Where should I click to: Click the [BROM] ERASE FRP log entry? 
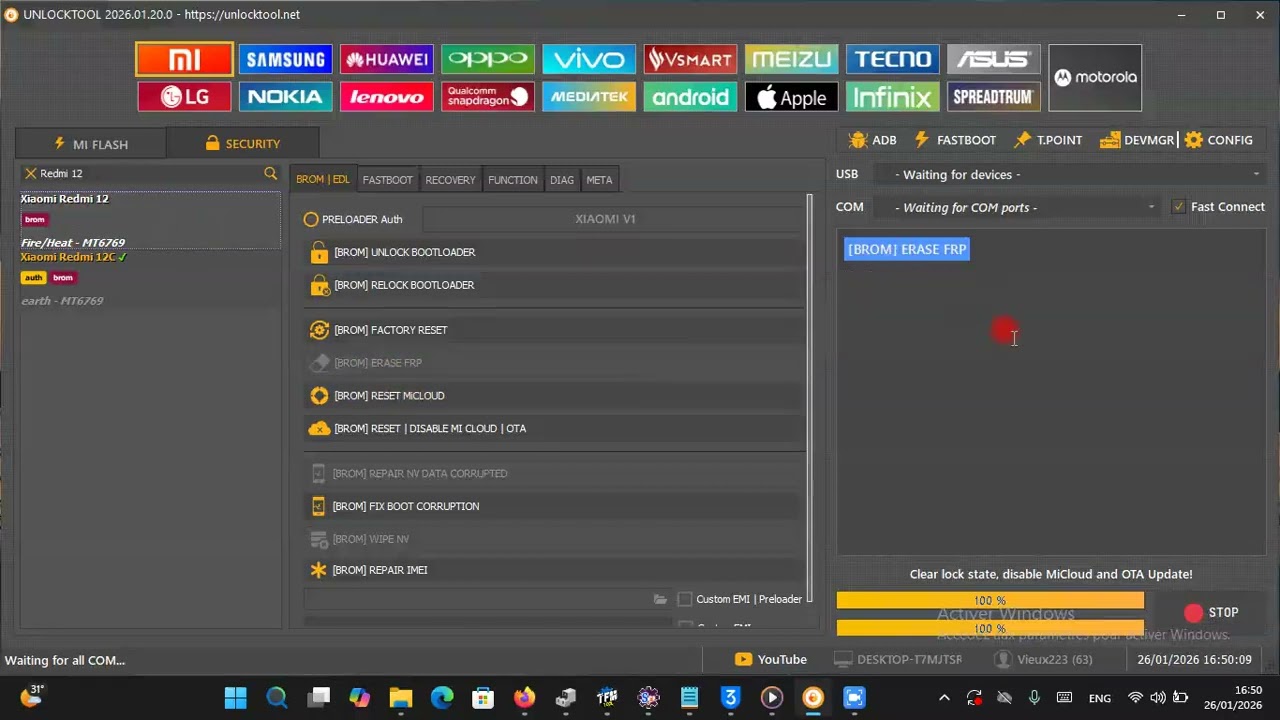click(907, 249)
